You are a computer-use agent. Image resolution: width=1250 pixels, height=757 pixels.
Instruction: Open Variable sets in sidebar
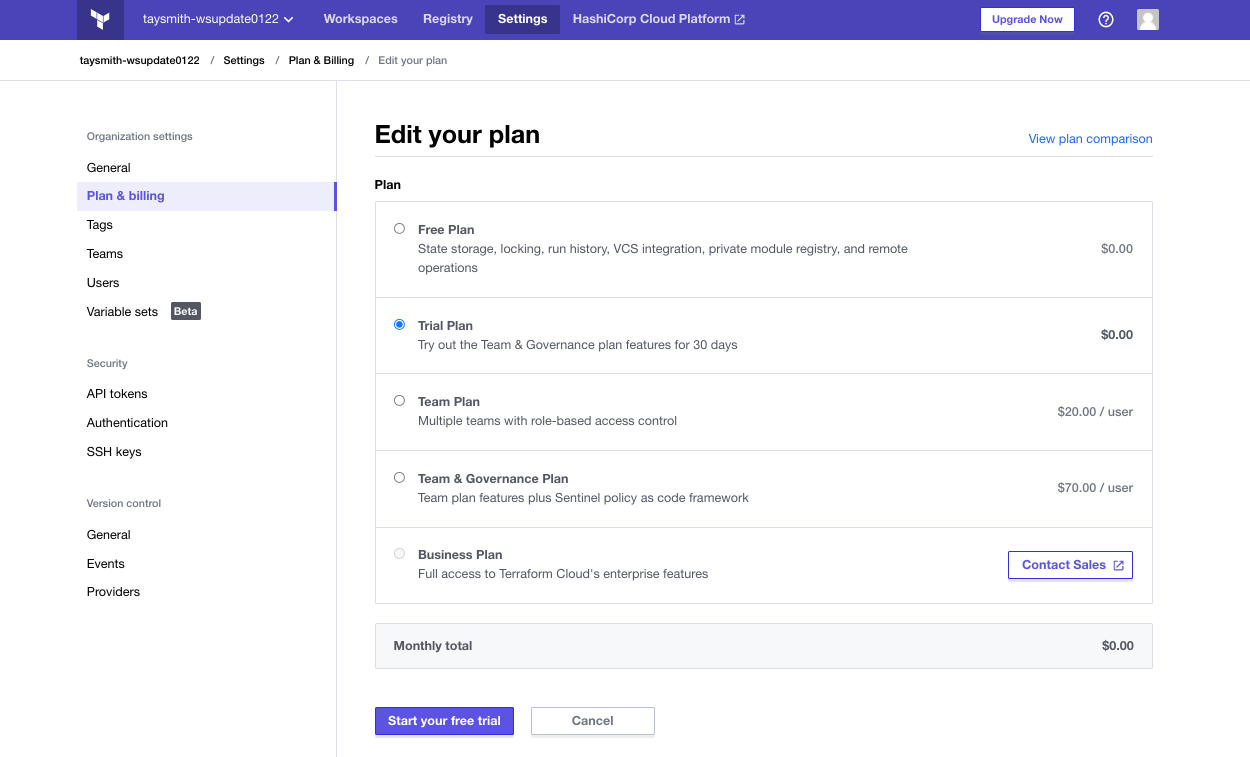122,312
